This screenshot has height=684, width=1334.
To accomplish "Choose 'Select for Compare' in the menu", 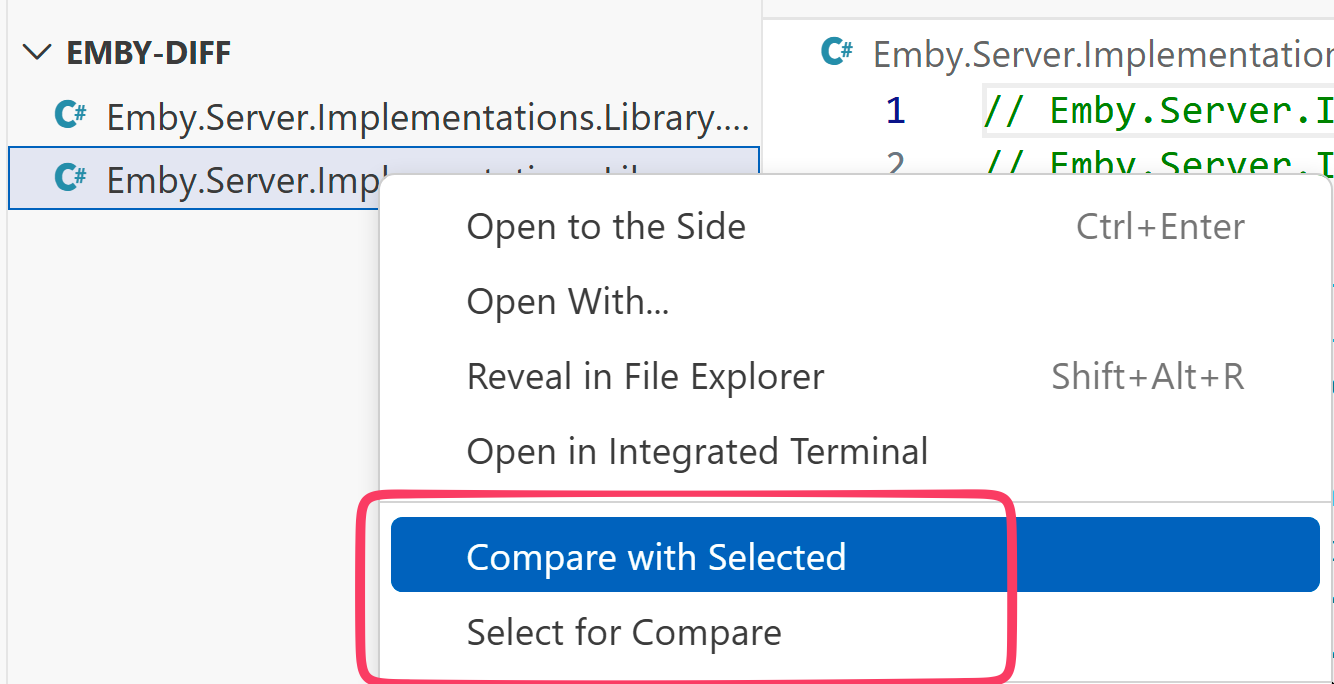I will (623, 632).
